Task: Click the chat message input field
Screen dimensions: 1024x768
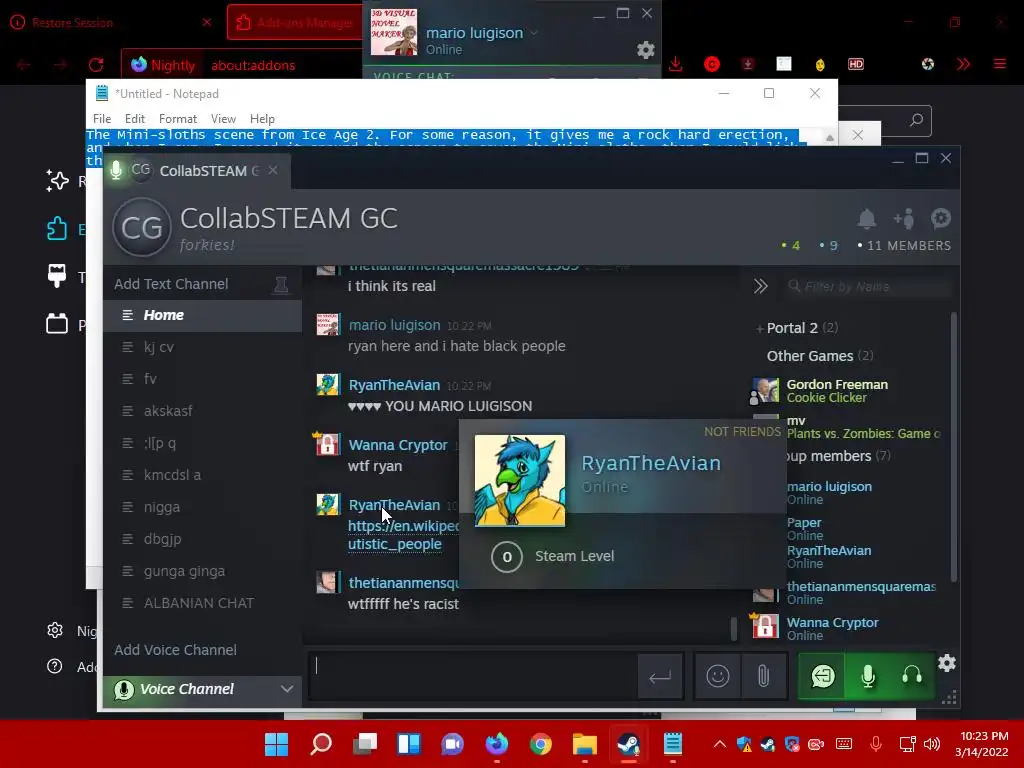Action: pyautogui.click(x=472, y=676)
